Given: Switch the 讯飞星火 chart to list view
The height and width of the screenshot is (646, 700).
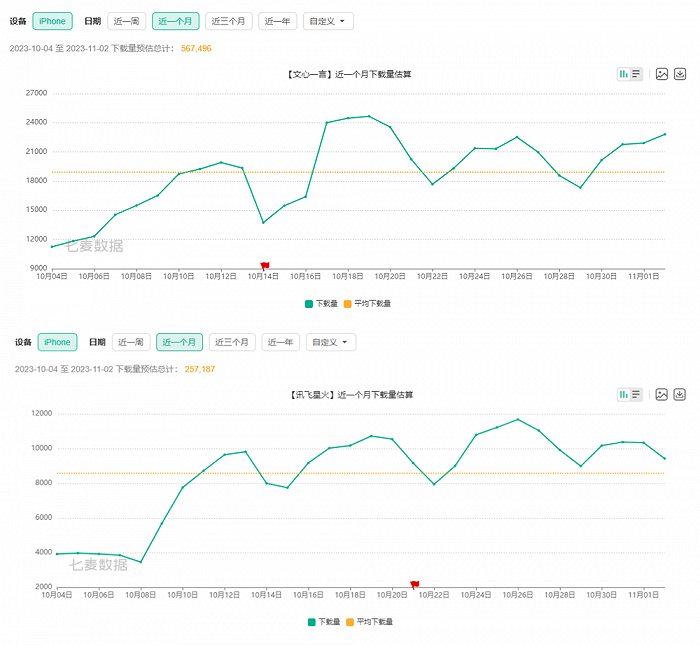Looking at the screenshot, I should point(636,395).
